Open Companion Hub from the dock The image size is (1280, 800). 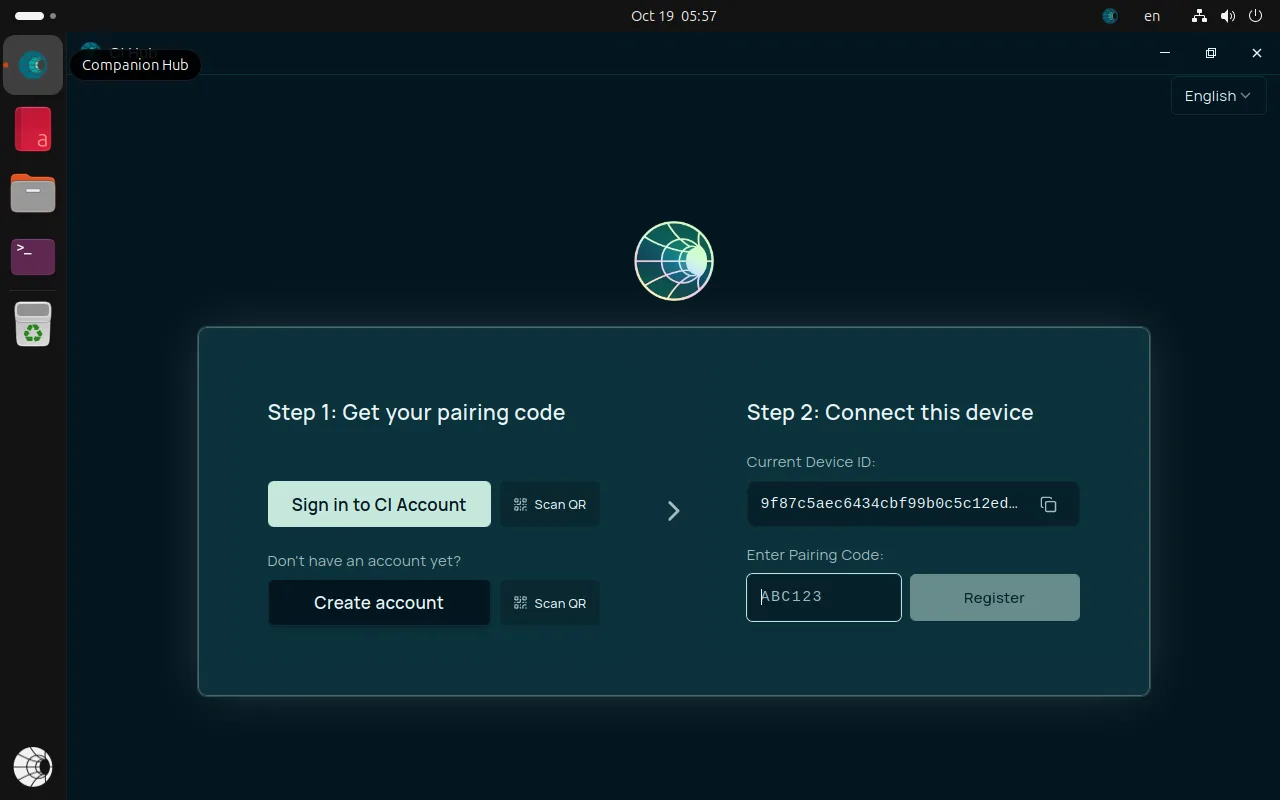click(33, 65)
